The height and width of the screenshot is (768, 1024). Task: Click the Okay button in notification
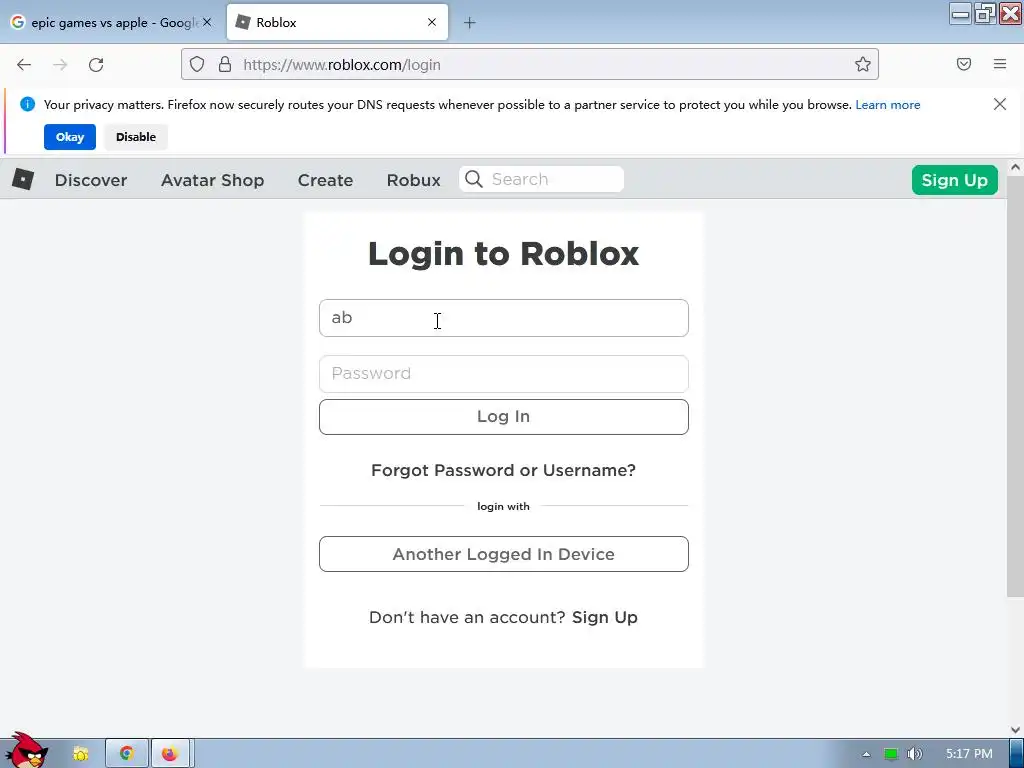(x=70, y=136)
